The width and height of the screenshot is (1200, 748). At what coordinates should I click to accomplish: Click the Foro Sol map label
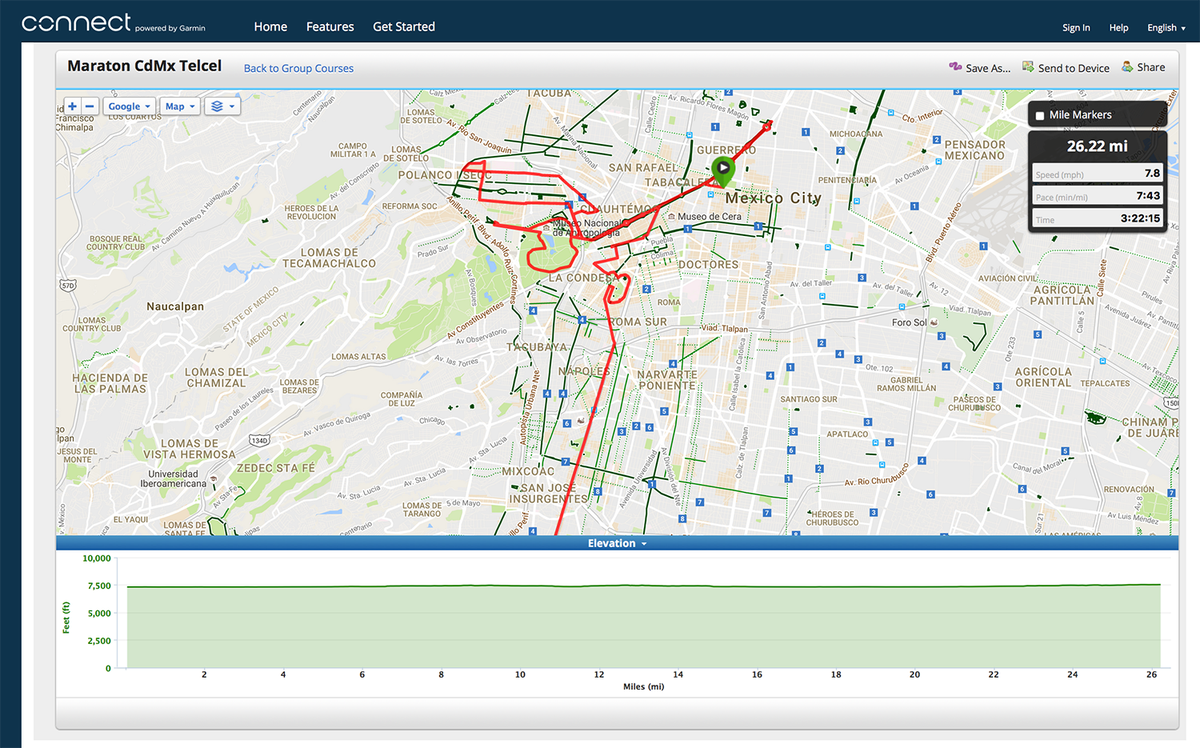(908, 323)
